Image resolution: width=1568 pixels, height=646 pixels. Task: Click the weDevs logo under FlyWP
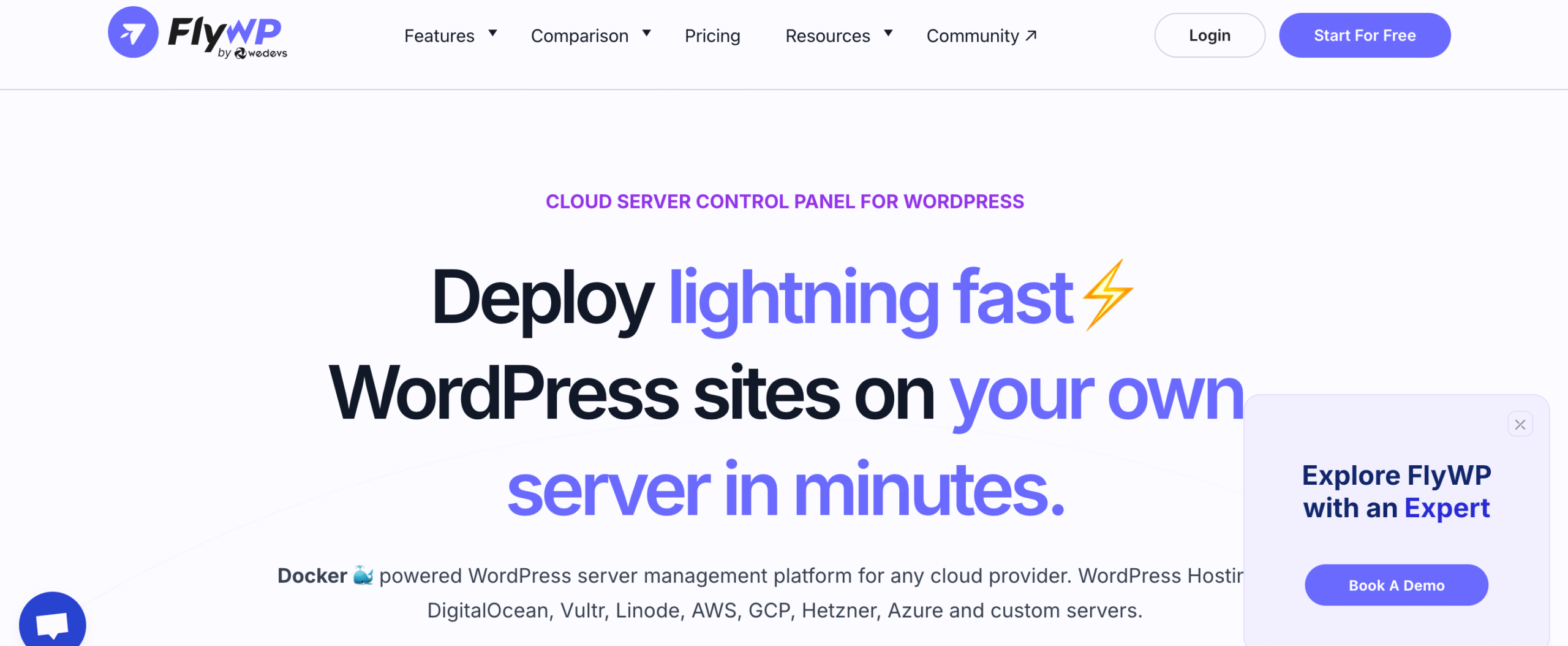click(x=261, y=54)
